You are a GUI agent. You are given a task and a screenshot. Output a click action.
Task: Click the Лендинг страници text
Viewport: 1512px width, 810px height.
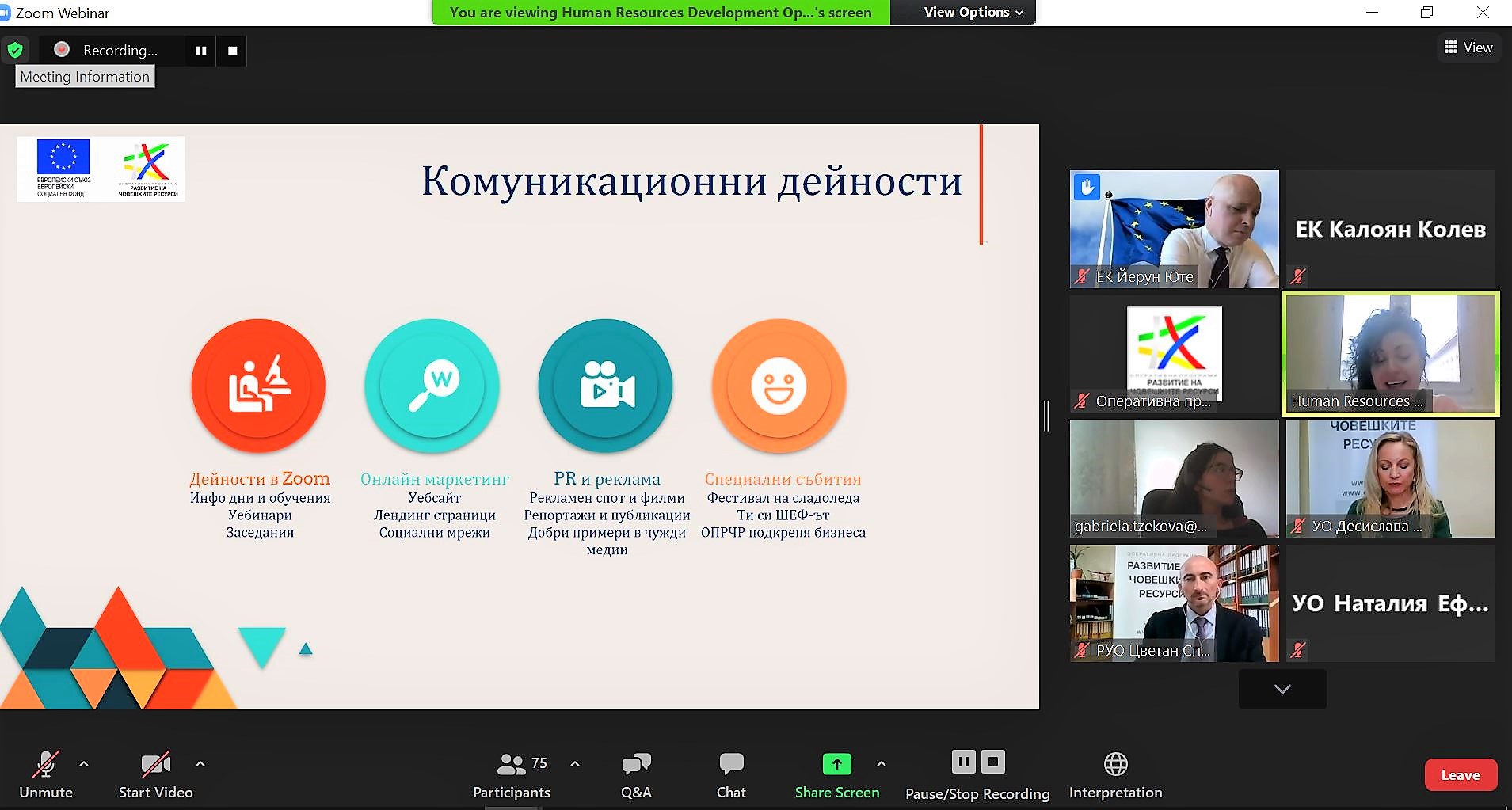point(435,515)
